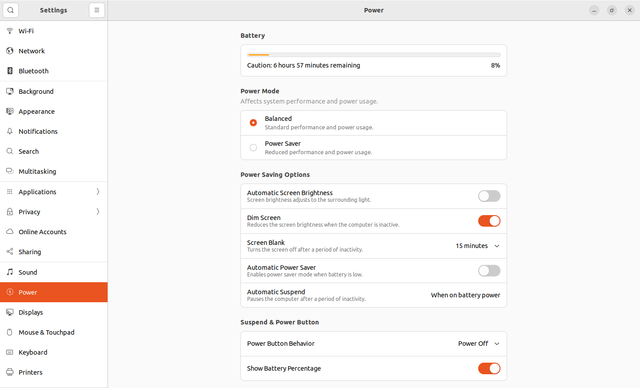
Task: Click the Mouse & Touchpad icon
Action: pos(10,332)
